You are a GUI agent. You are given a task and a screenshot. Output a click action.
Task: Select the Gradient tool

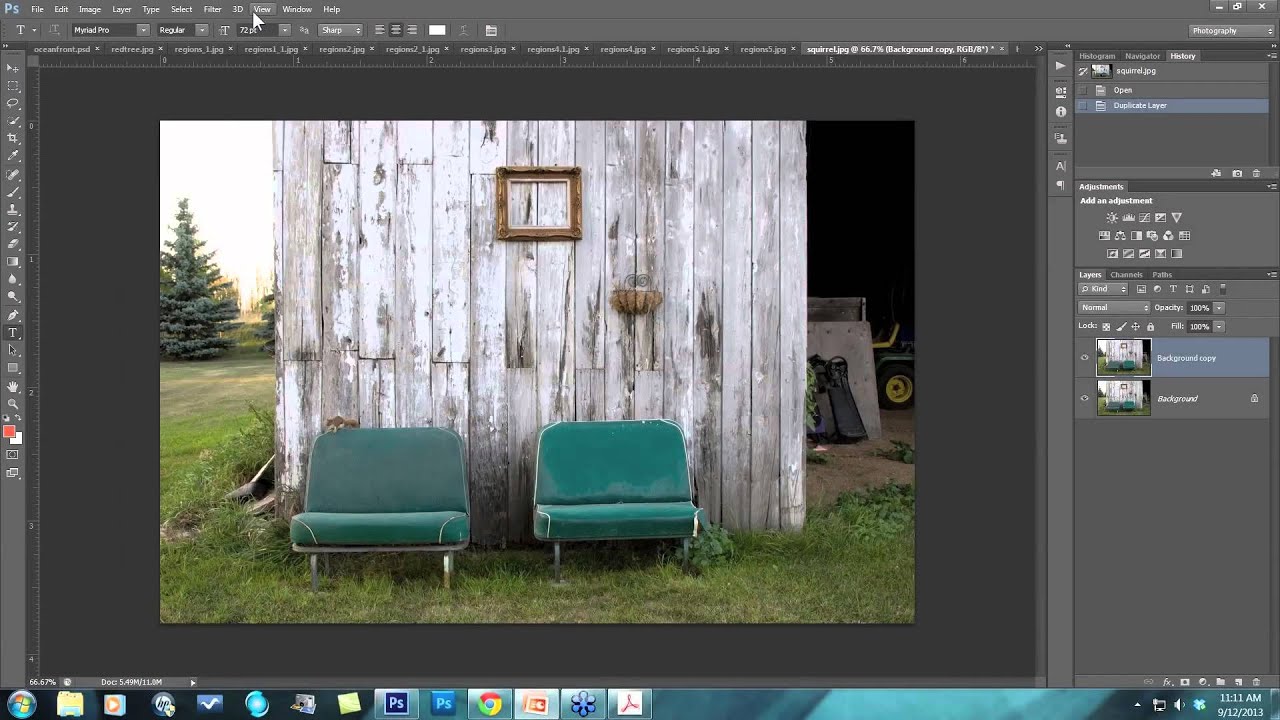pyautogui.click(x=13, y=262)
